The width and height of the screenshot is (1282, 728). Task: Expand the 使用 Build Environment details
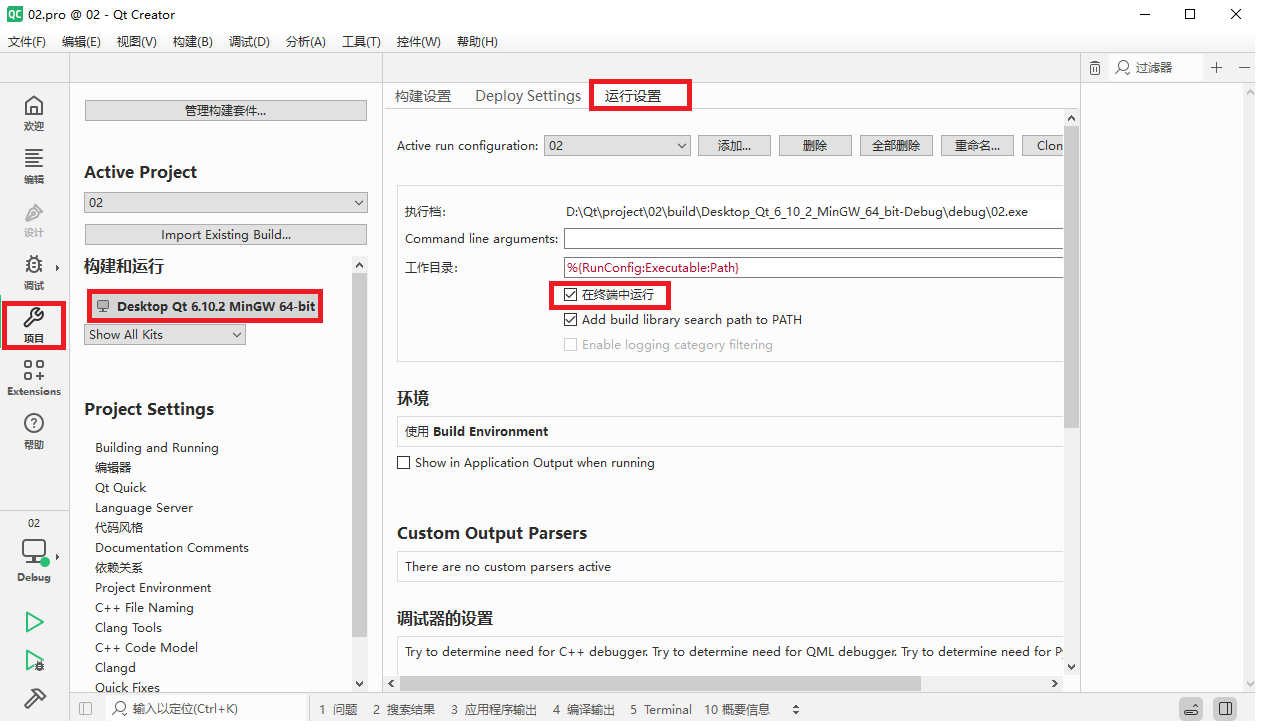pos(730,432)
